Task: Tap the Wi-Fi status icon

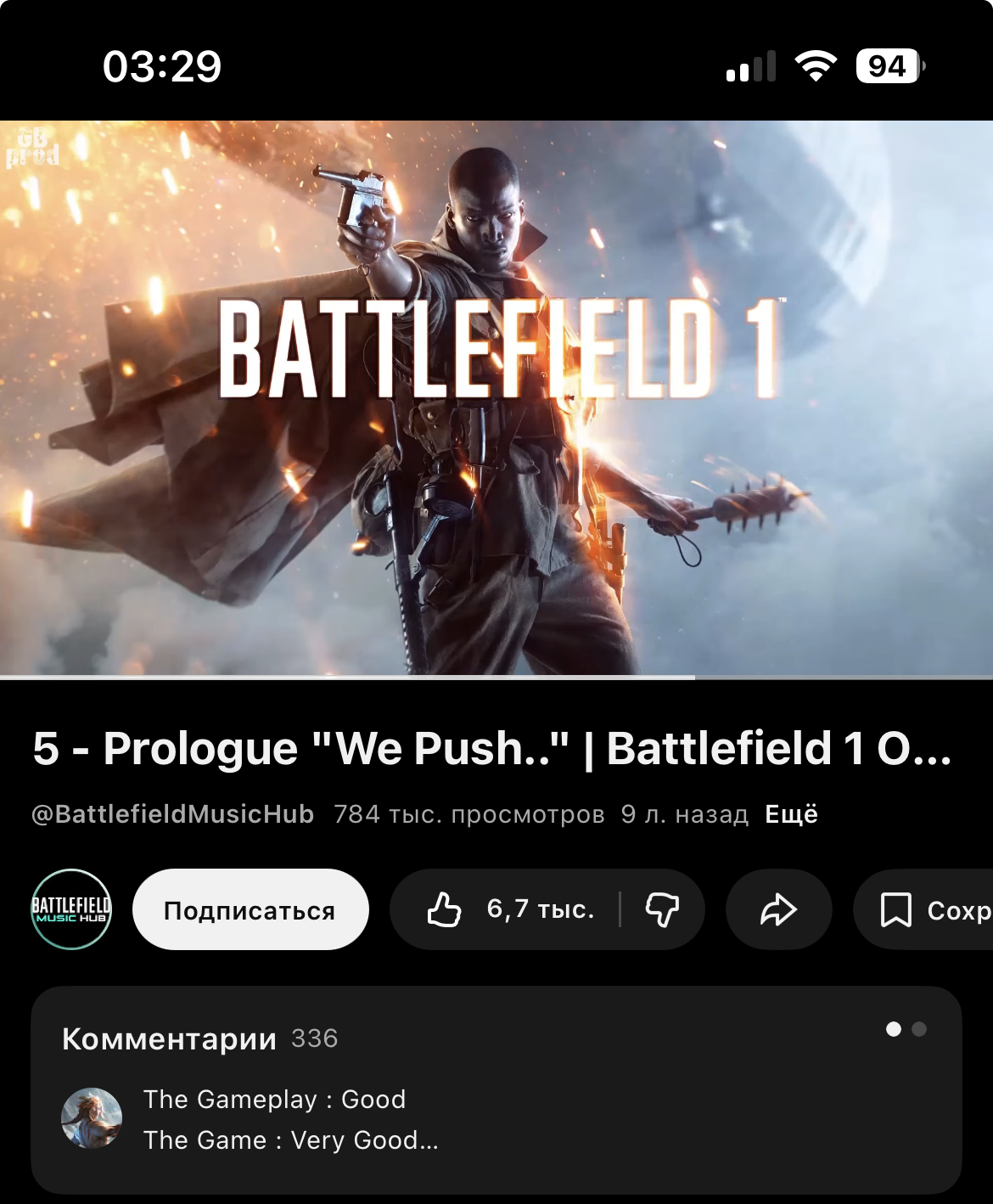Action: pos(816,66)
